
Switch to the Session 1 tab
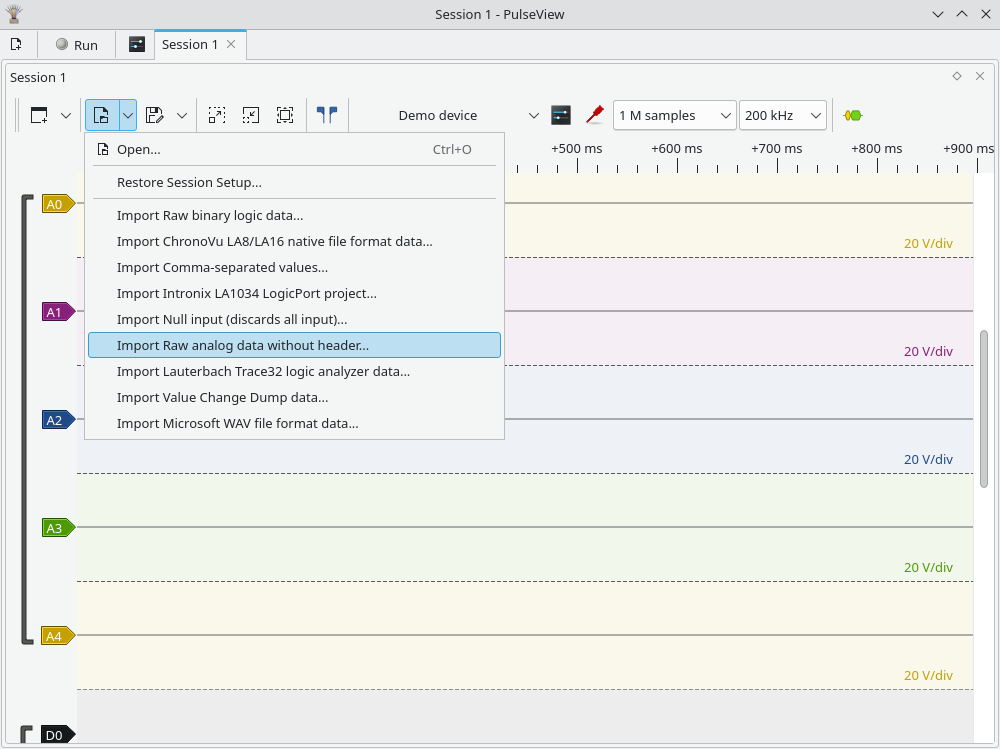[x=189, y=44]
